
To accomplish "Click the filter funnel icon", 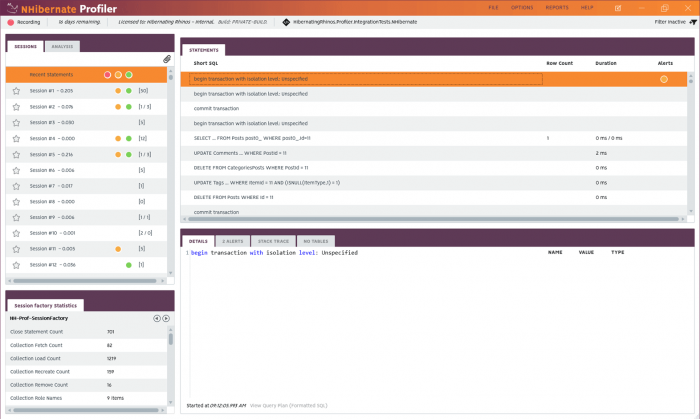I will [693, 22].
